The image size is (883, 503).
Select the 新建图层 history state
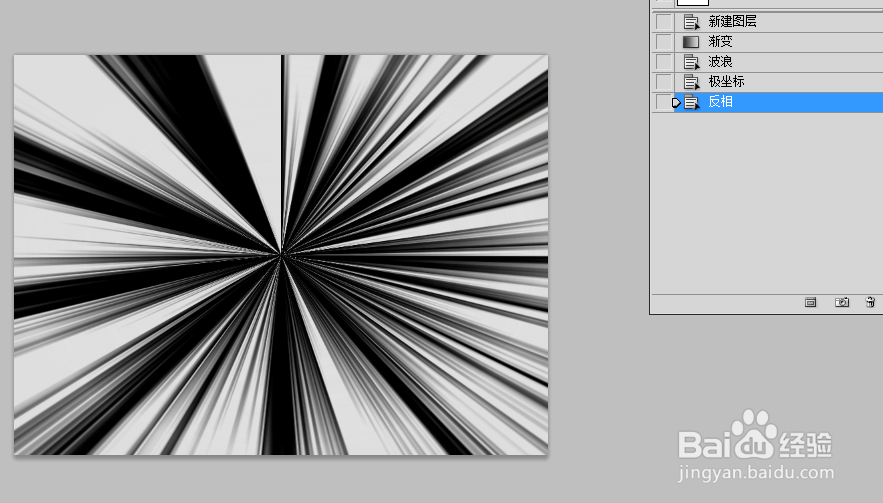(778, 22)
